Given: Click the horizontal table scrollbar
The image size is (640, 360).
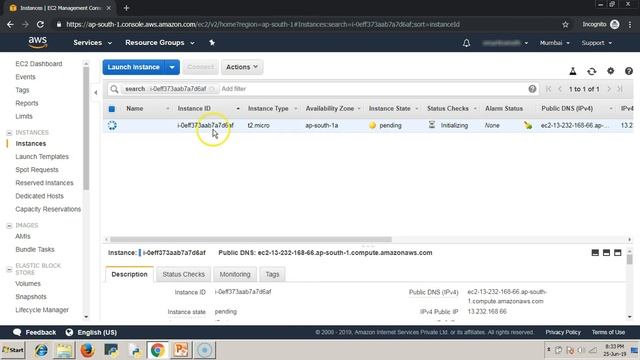Looking at the screenshot, I should pos(251,240).
